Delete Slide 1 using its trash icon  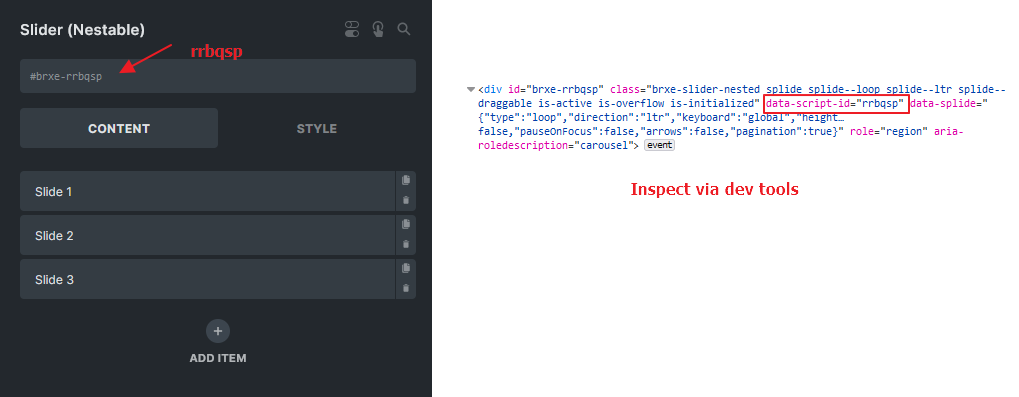[x=406, y=201]
